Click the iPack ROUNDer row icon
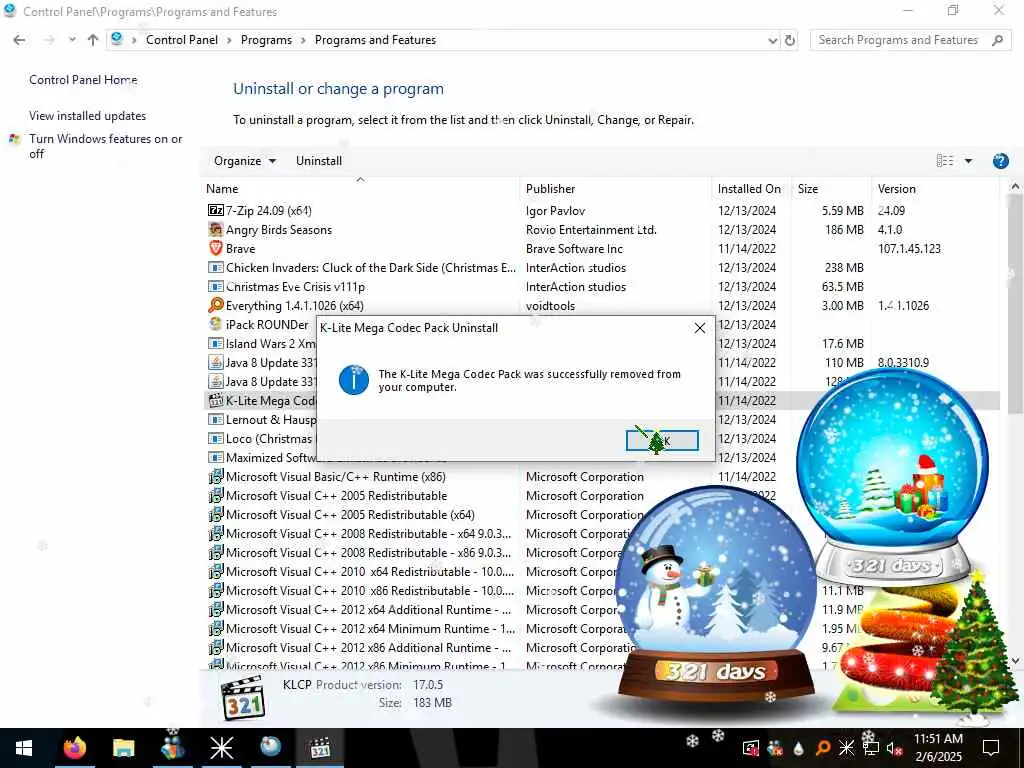The height and width of the screenshot is (768, 1024). [x=216, y=324]
